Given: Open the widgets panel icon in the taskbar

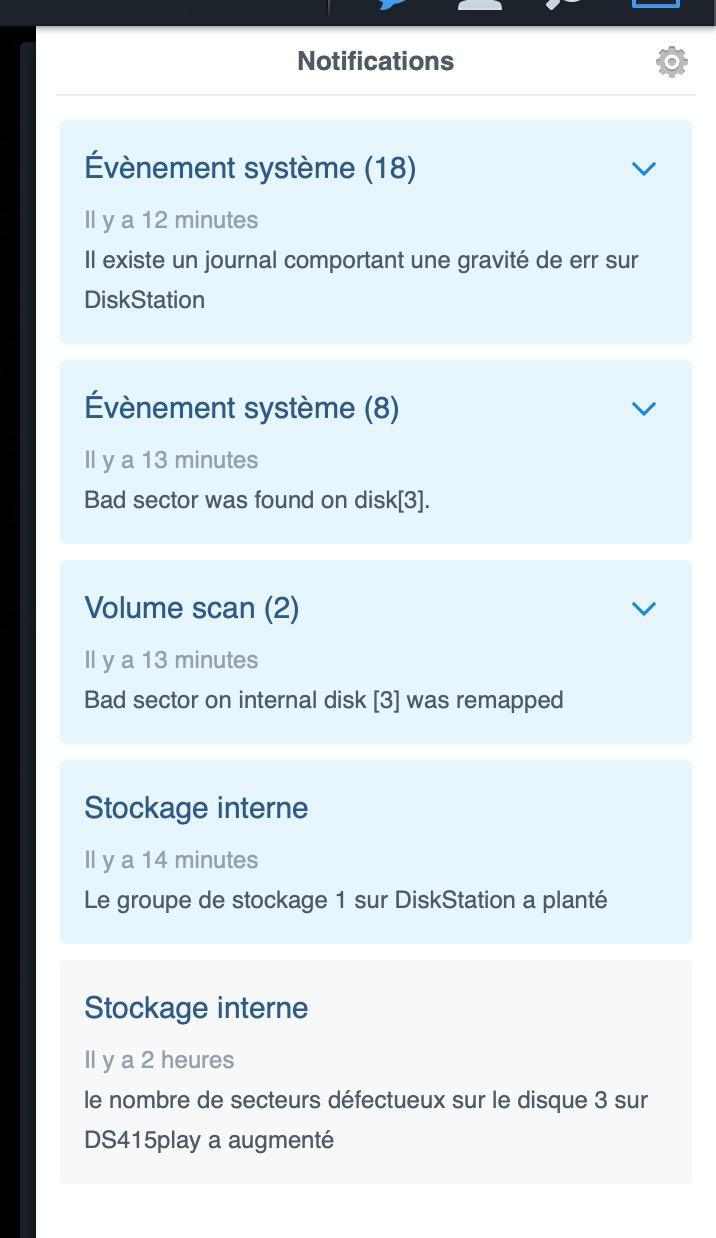Looking at the screenshot, I should (655, 4).
